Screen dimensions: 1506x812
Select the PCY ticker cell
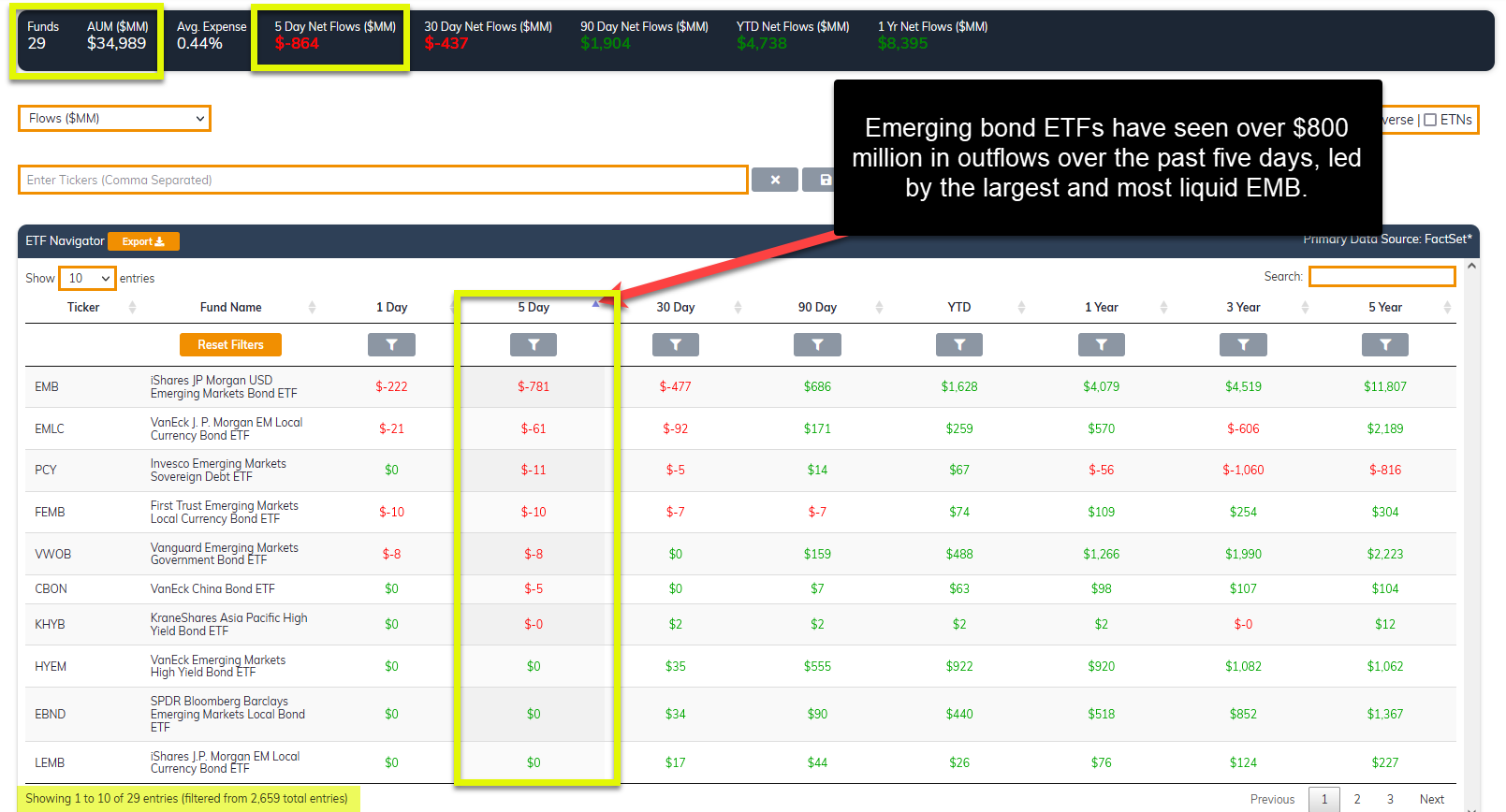pos(46,470)
